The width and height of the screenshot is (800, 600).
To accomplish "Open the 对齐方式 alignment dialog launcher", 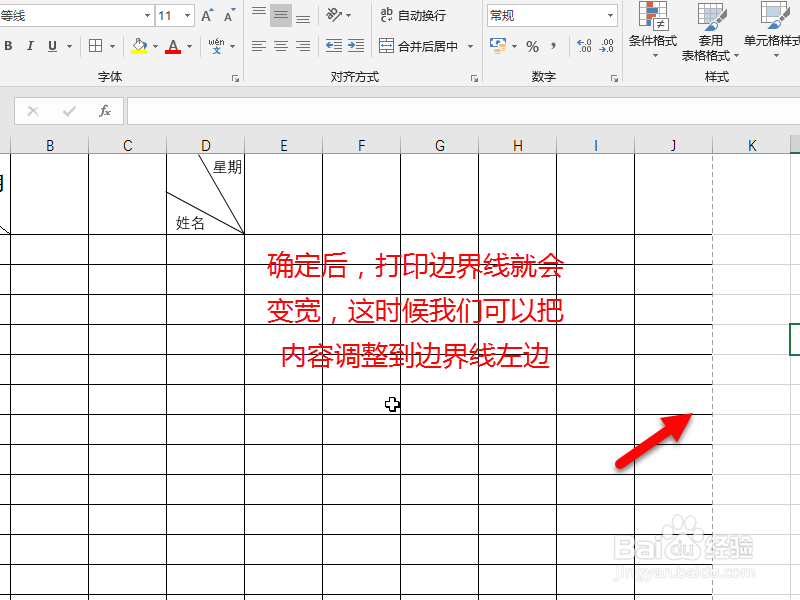I will coord(474,78).
